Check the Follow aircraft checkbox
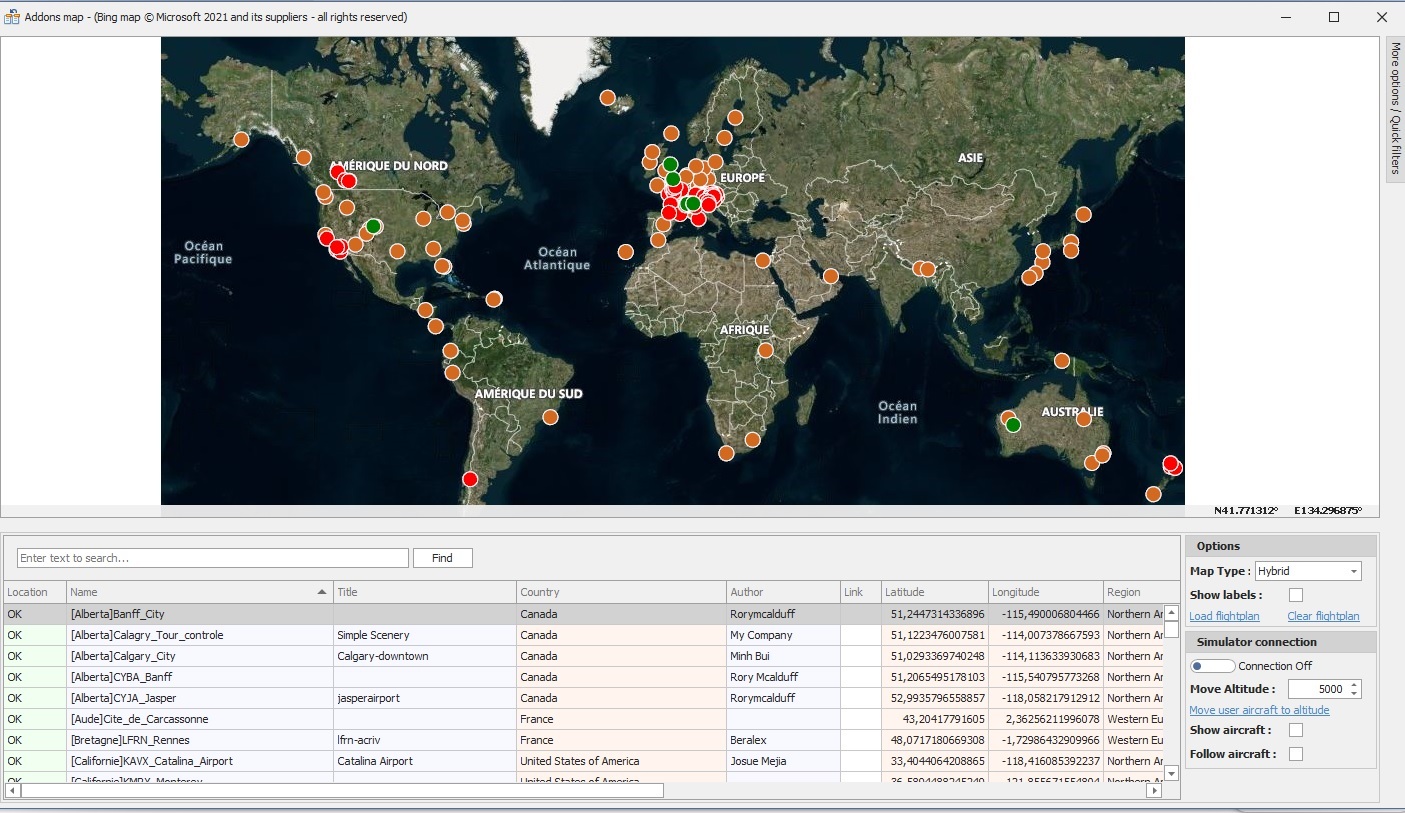This screenshot has height=813, width=1405. point(1296,754)
